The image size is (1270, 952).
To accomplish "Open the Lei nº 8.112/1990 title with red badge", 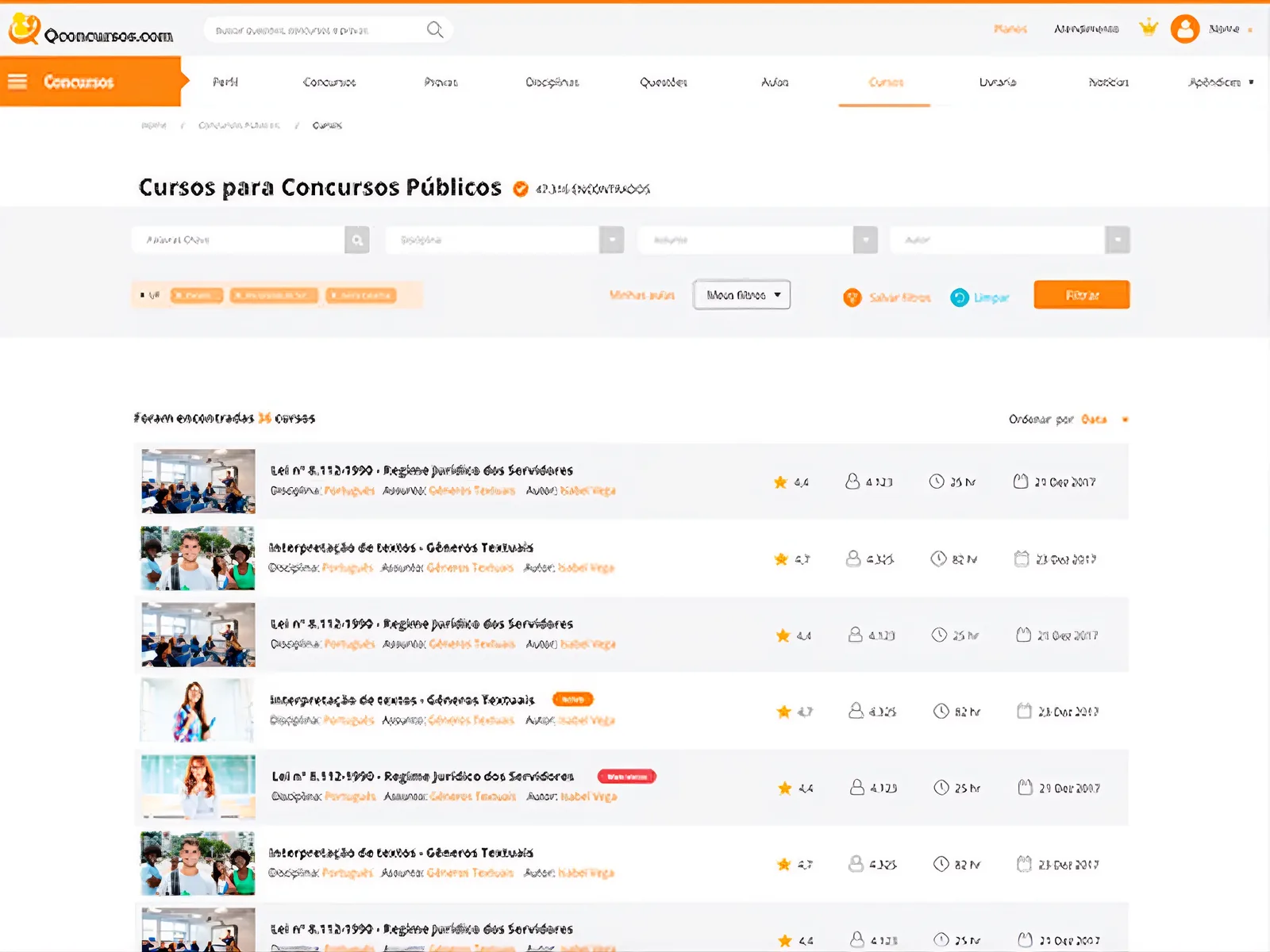I will click(x=422, y=776).
